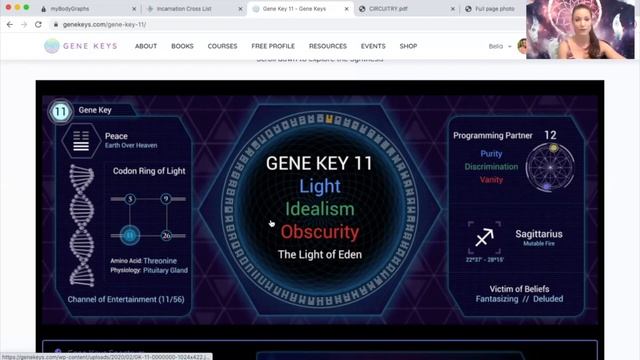This screenshot has height=360, width=640.
Task: Close the Gene Key 11 tab
Action: tap(347, 9)
